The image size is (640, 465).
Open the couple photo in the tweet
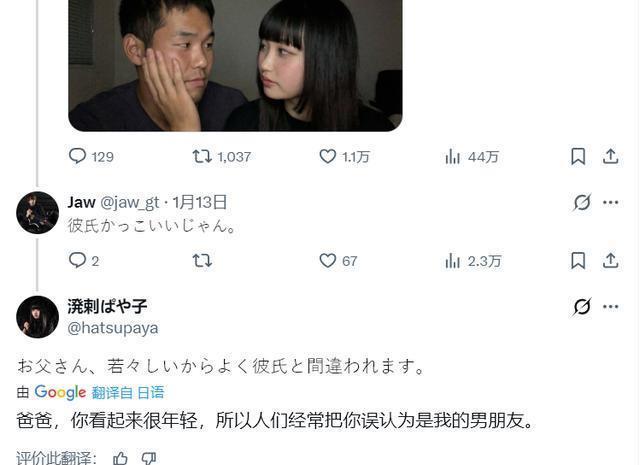pyautogui.click(x=235, y=65)
